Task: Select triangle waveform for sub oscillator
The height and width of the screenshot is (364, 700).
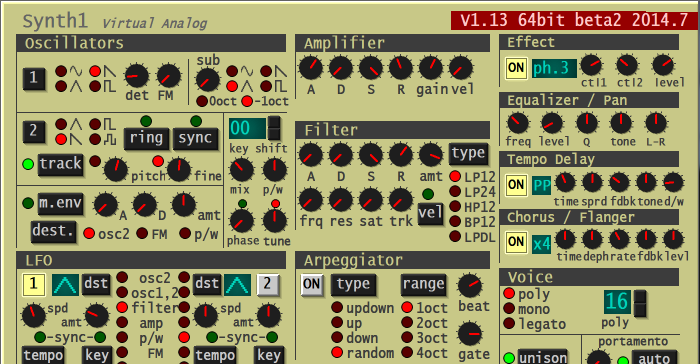Action: pos(232,86)
